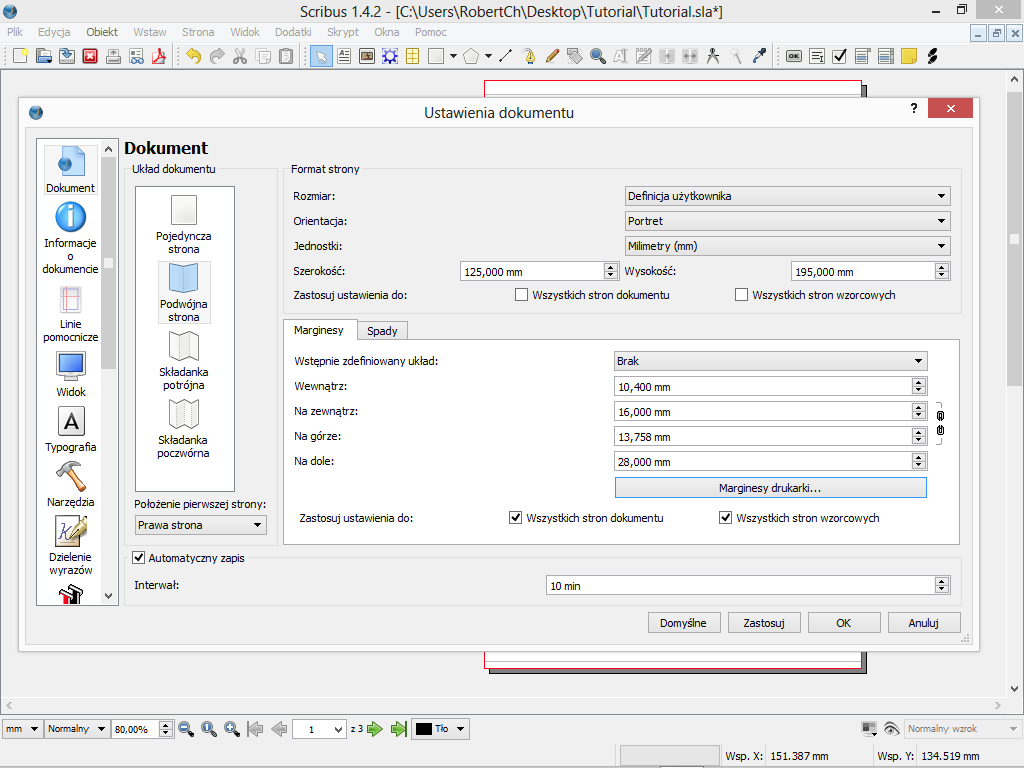This screenshot has height=768, width=1024.
Task: Click the Szerokość width input field
Action: 532,272
